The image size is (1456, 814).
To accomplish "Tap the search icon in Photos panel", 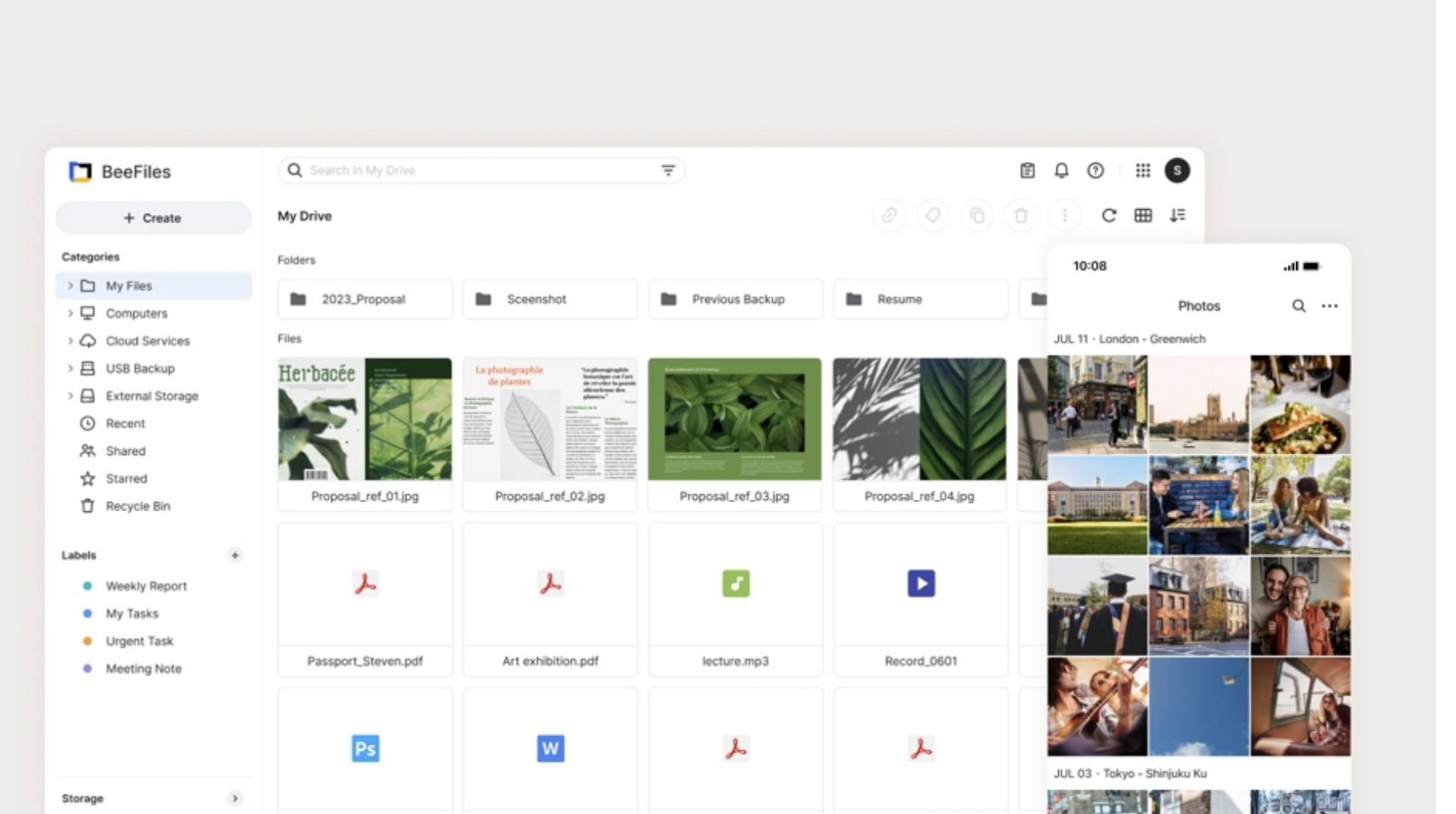I will point(1299,306).
